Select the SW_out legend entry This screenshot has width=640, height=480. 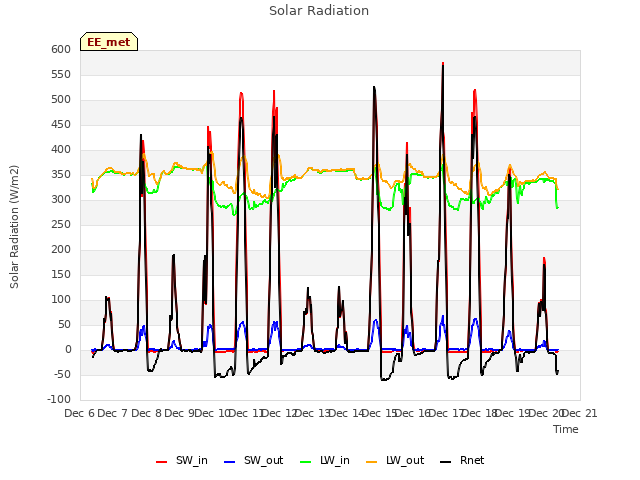(253, 460)
